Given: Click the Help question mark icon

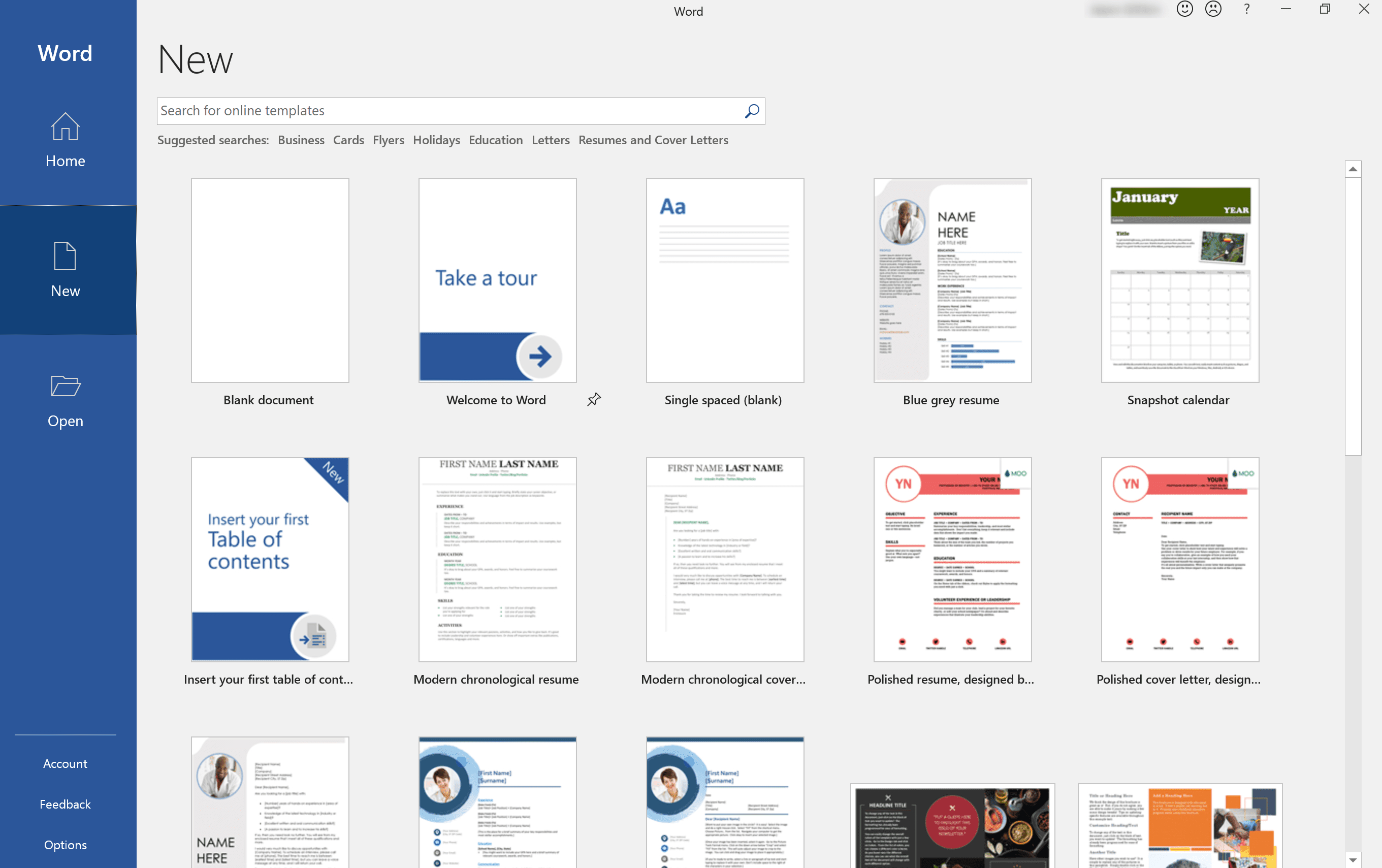Looking at the screenshot, I should pos(1246,11).
